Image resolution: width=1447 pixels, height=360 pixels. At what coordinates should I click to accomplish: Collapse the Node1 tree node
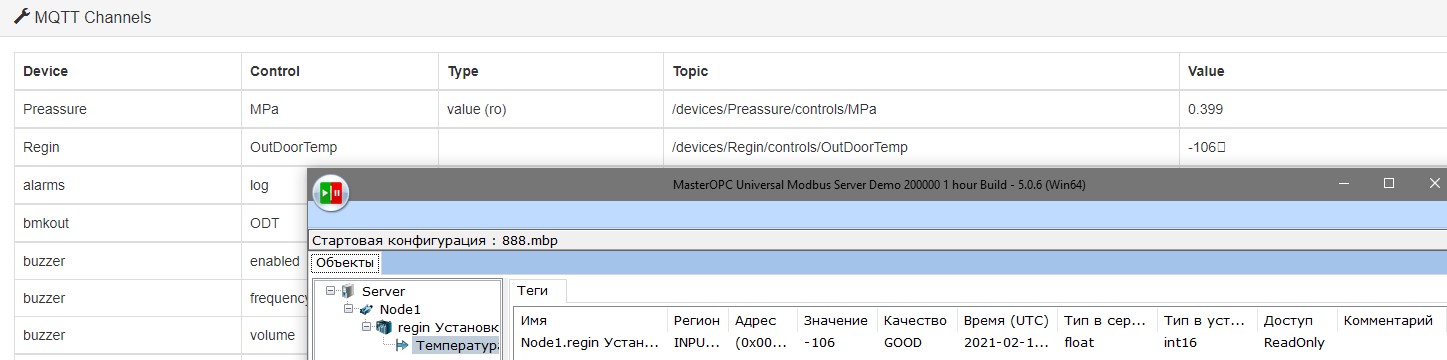click(x=349, y=309)
